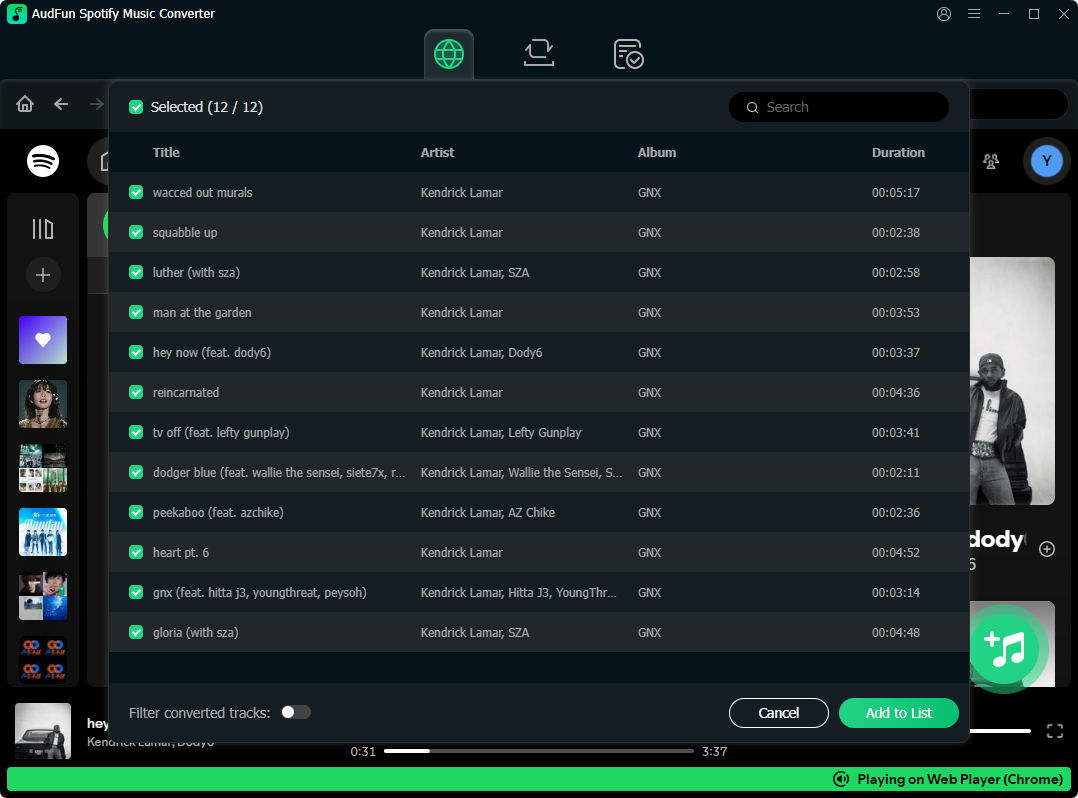
Task: Uncheck 'gloria (with sza)' track
Action: 136,632
